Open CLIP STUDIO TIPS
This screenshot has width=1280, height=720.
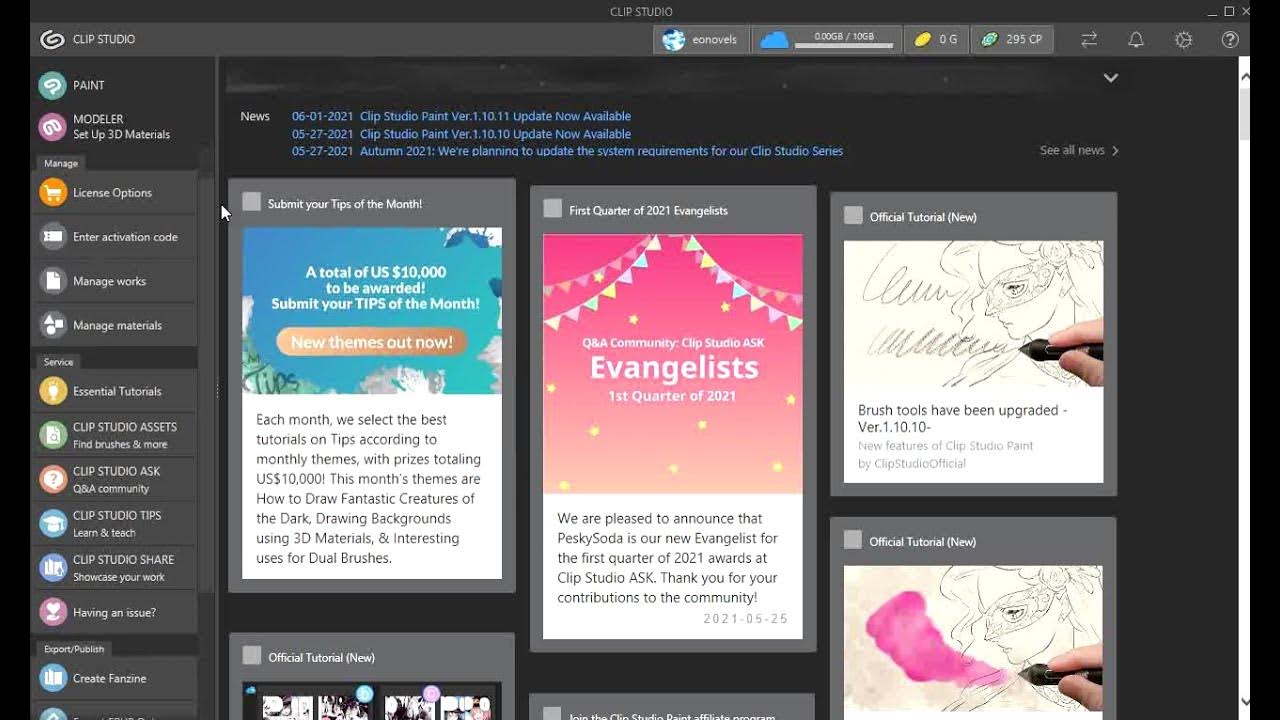click(x=114, y=523)
